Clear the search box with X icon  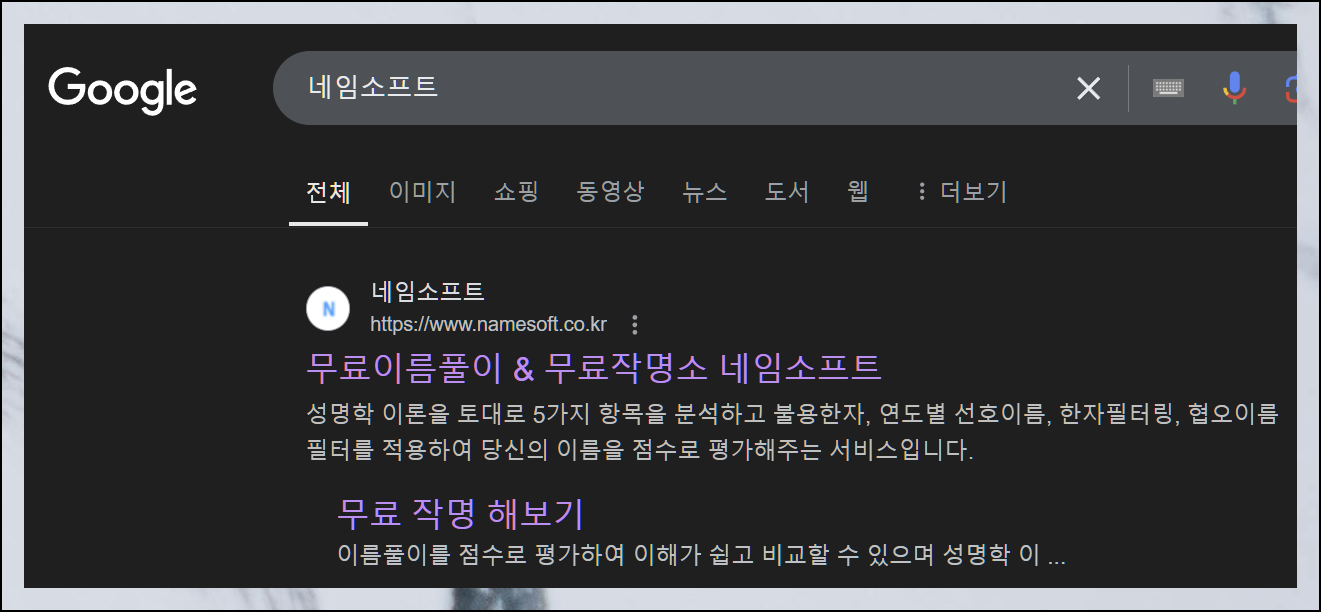pyautogui.click(x=1088, y=88)
